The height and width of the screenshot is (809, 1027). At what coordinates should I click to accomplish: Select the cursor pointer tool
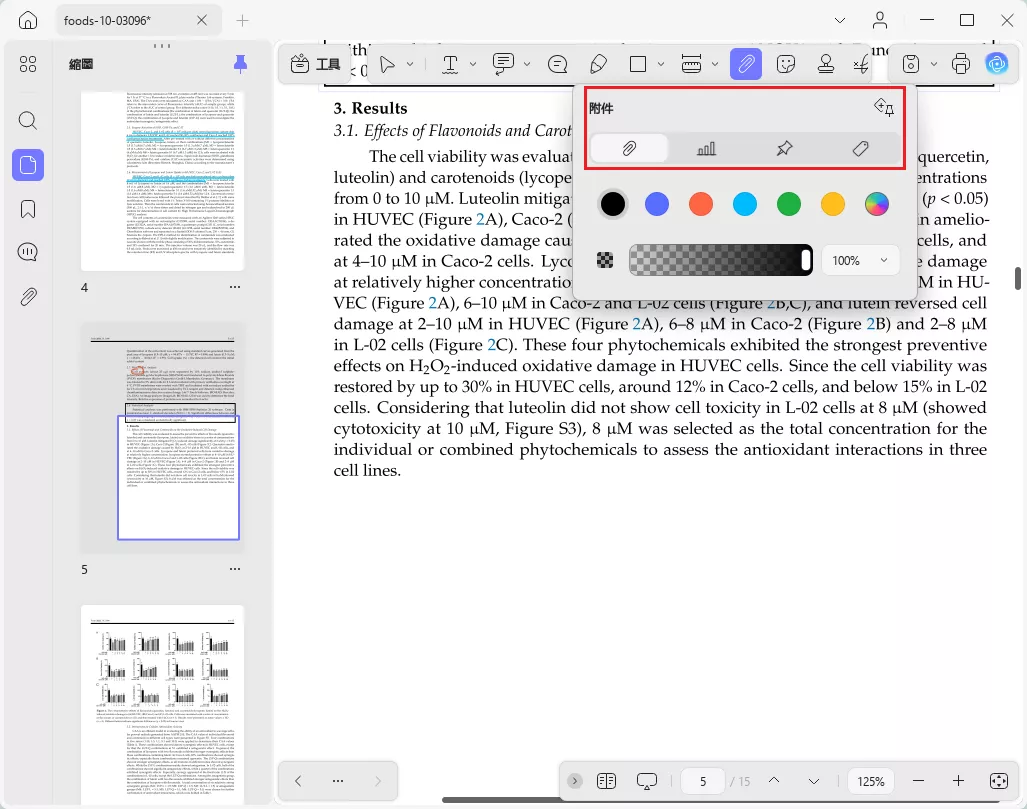[x=387, y=64]
